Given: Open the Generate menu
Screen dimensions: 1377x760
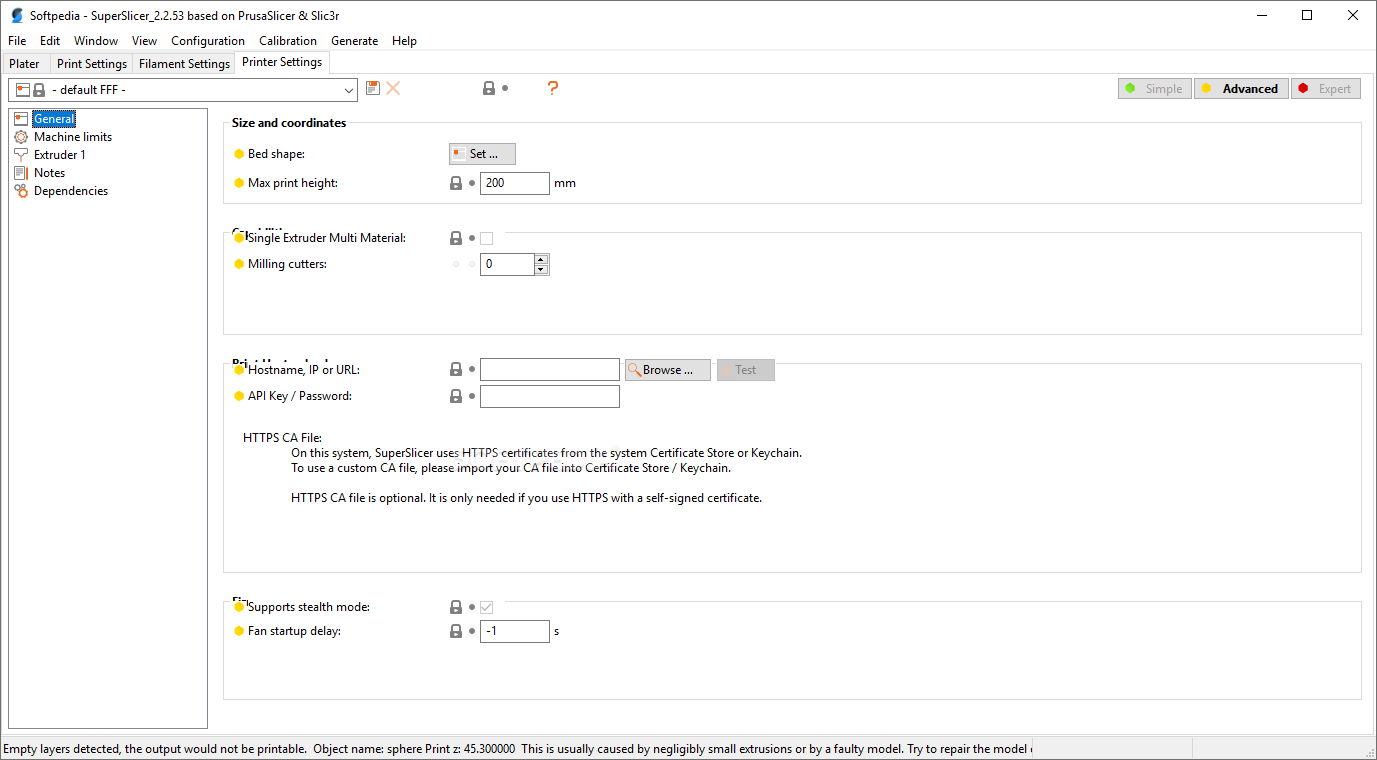Looking at the screenshot, I should click(x=355, y=41).
